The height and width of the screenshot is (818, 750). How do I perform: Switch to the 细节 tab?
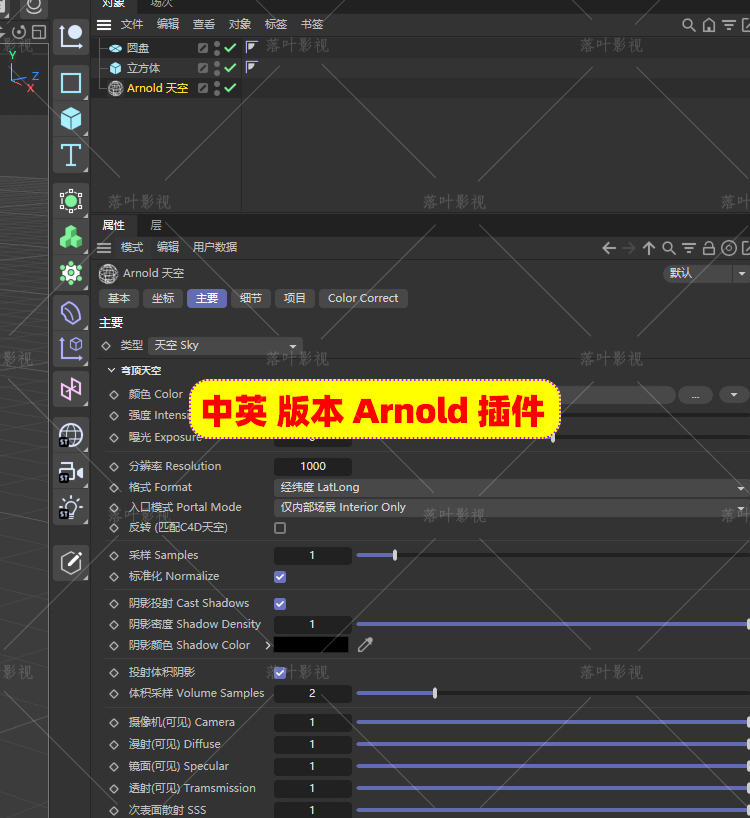[x=251, y=298]
